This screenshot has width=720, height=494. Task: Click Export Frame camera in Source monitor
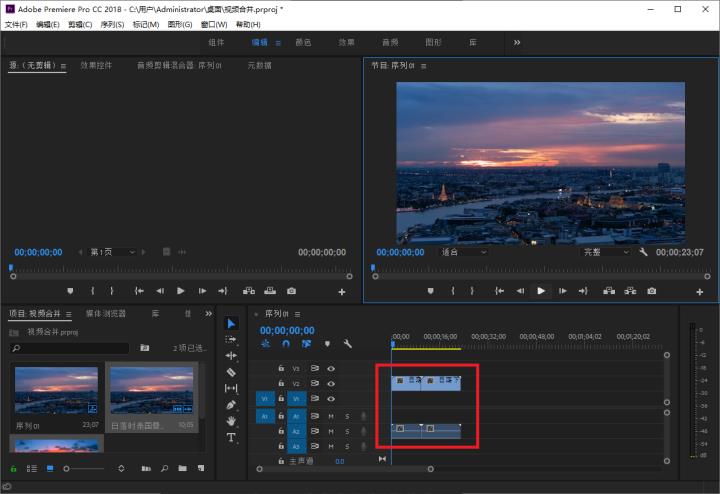tap(291, 291)
